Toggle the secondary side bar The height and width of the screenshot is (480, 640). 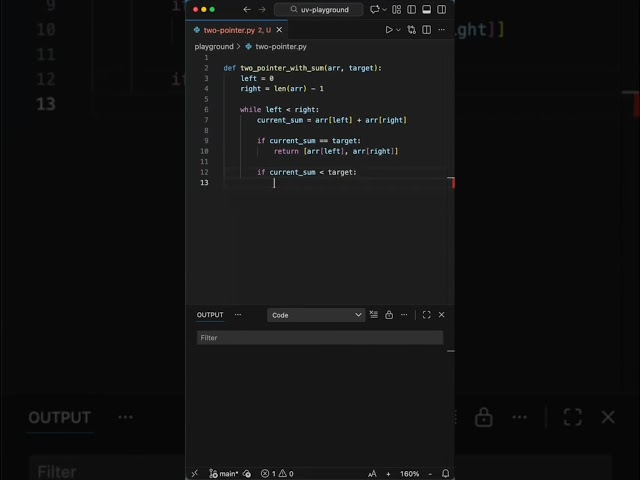[442, 9]
